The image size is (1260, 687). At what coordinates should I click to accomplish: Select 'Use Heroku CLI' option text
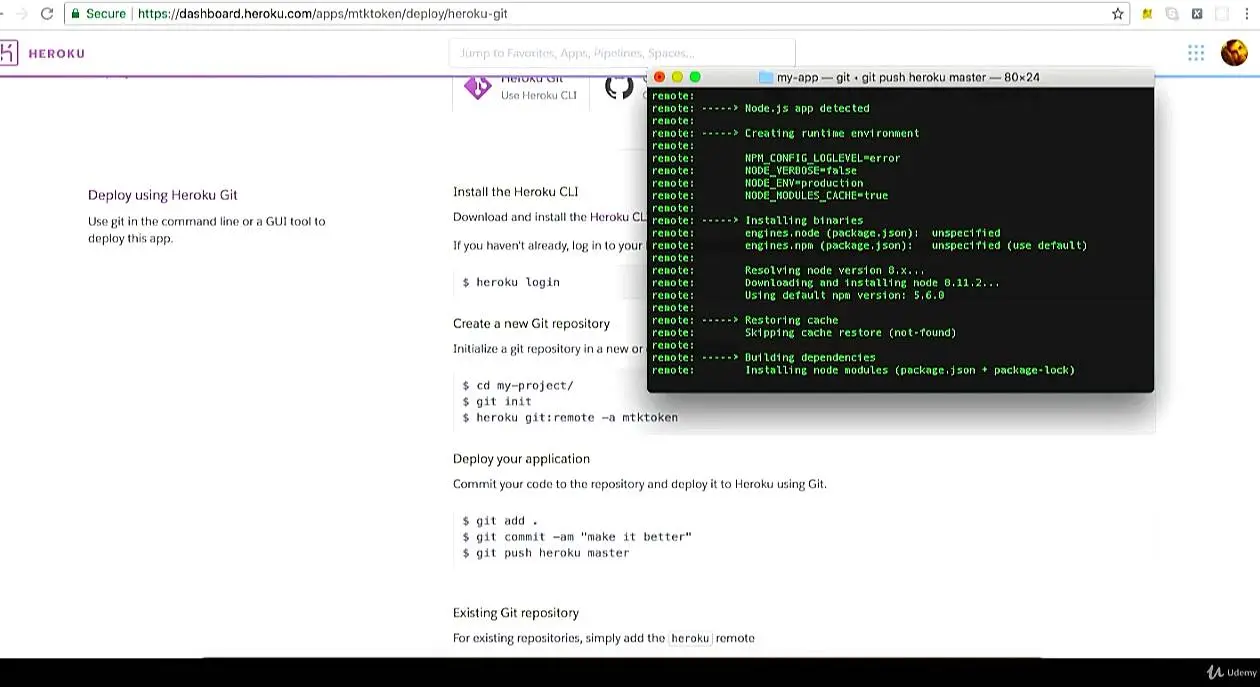pyautogui.click(x=539, y=95)
